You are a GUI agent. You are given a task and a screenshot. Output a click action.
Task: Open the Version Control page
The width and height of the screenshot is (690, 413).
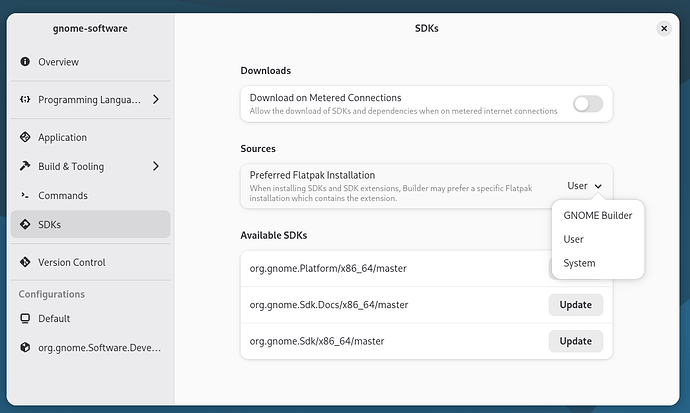(x=91, y=262)
